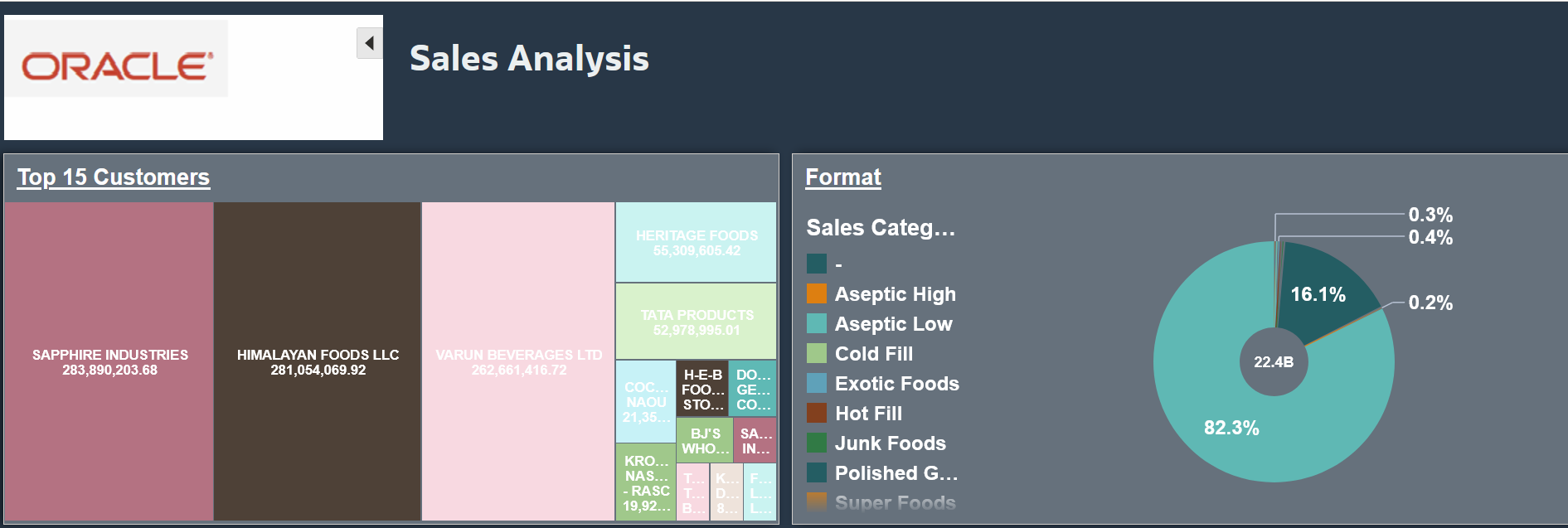Image resolution: width=1568 pixels, height=528 pixels.
Task: Click the 0.2% pie label
Action: click(1430, 303)
